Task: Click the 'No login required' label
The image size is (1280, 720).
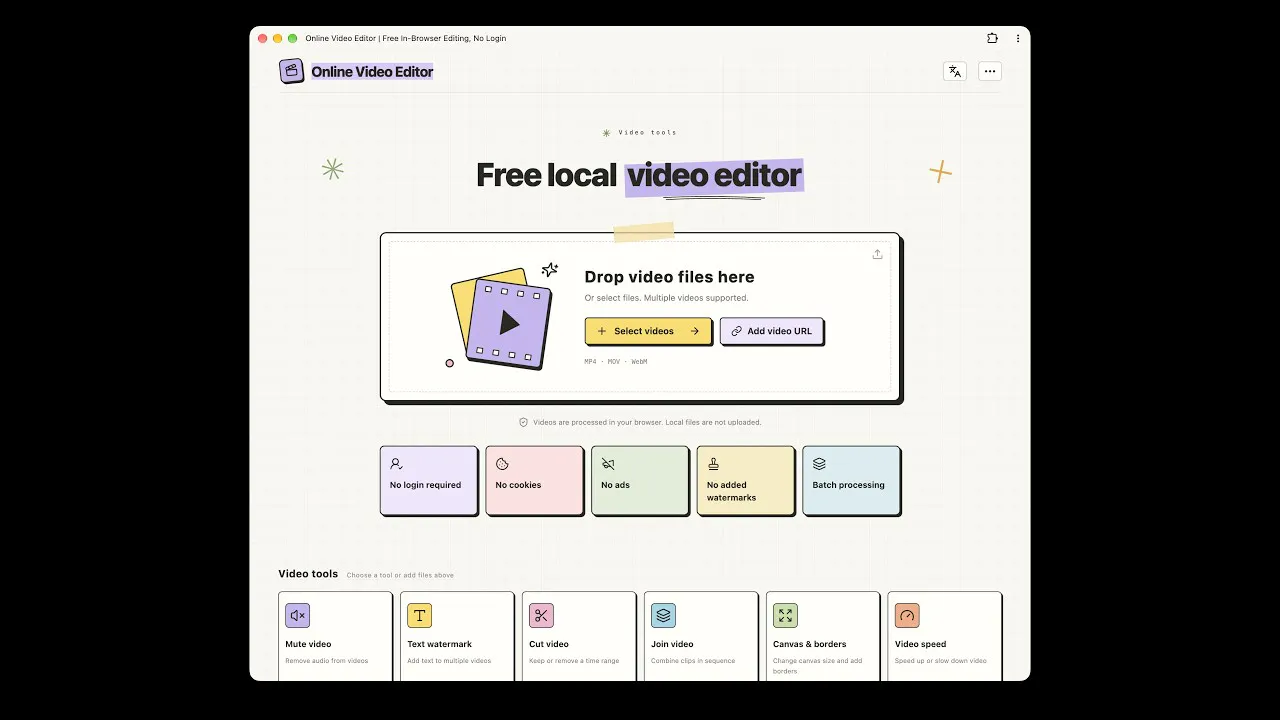Action: pos(425,485)
